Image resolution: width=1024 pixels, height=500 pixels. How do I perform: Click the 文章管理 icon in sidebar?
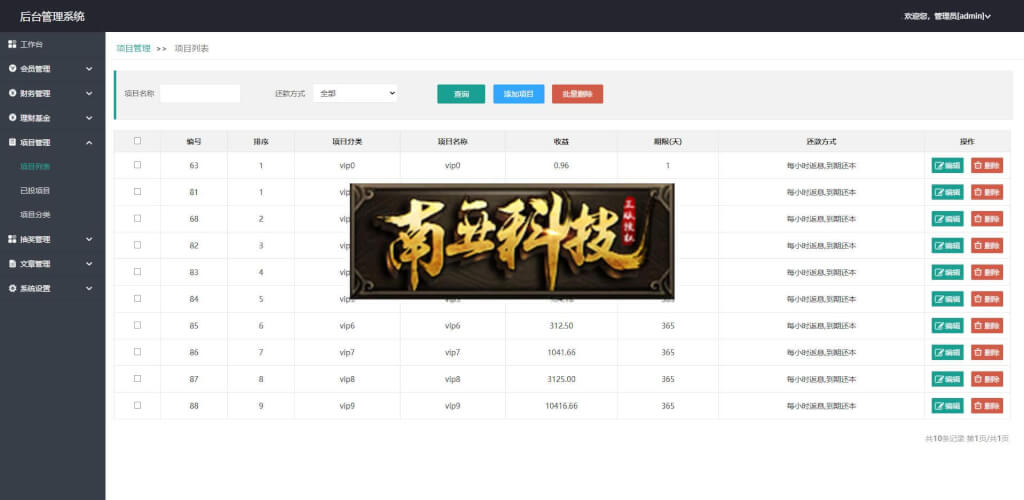[12, 264]
